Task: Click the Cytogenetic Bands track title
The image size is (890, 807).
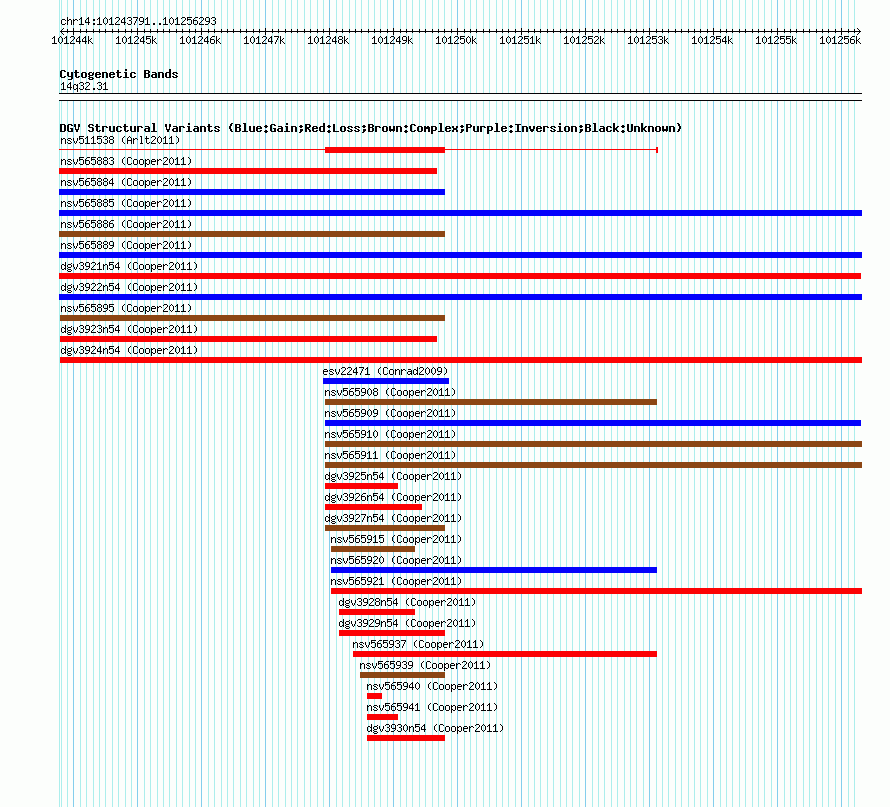Action: coord(119,74)
